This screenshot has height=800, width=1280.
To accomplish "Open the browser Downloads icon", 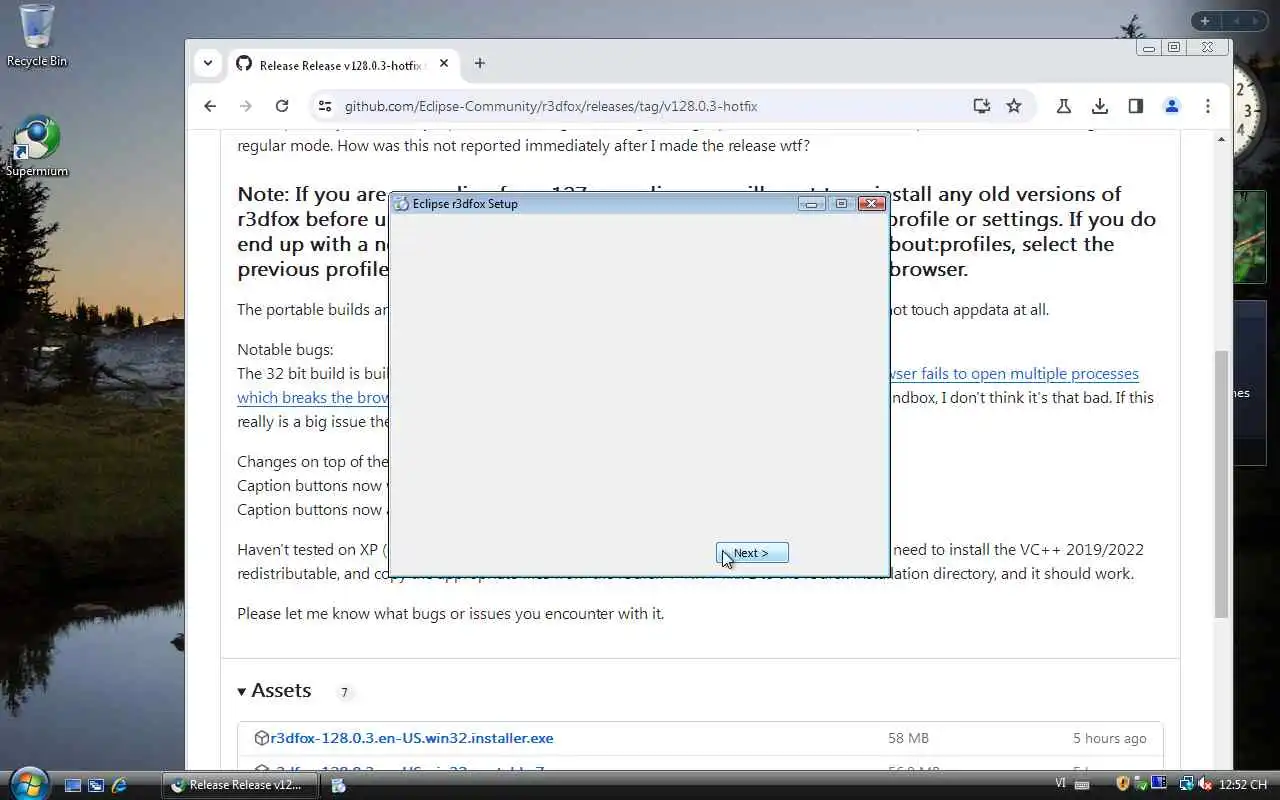I will pyautogui.click(x=1100, y=106).
